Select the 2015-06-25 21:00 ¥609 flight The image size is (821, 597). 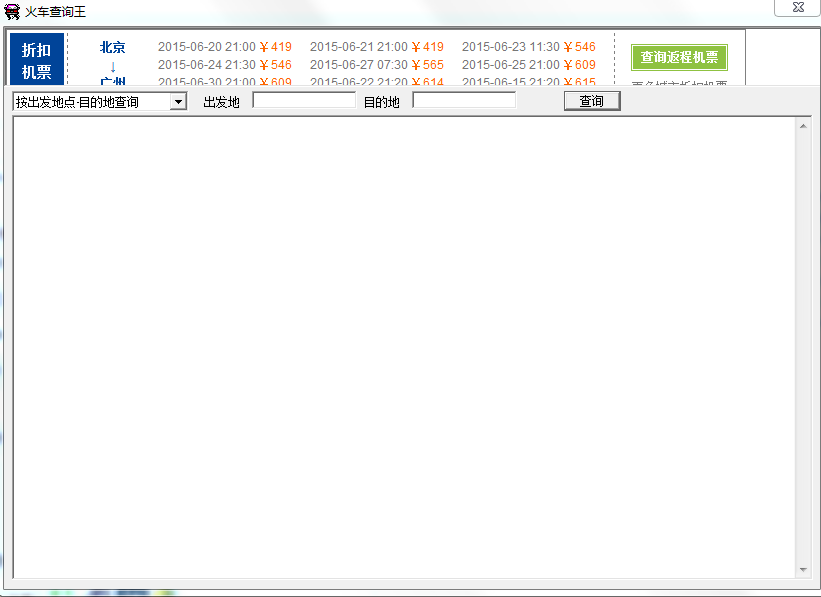pyautogui.click(x=527, y=63)
